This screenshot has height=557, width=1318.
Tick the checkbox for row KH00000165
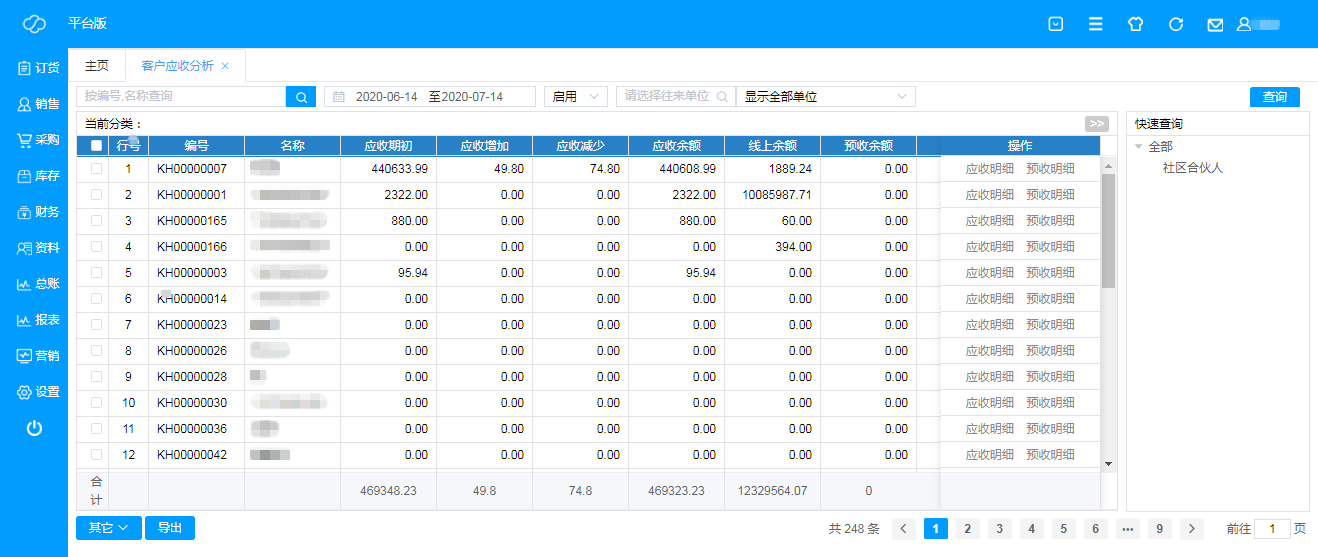tap(96, 221)
